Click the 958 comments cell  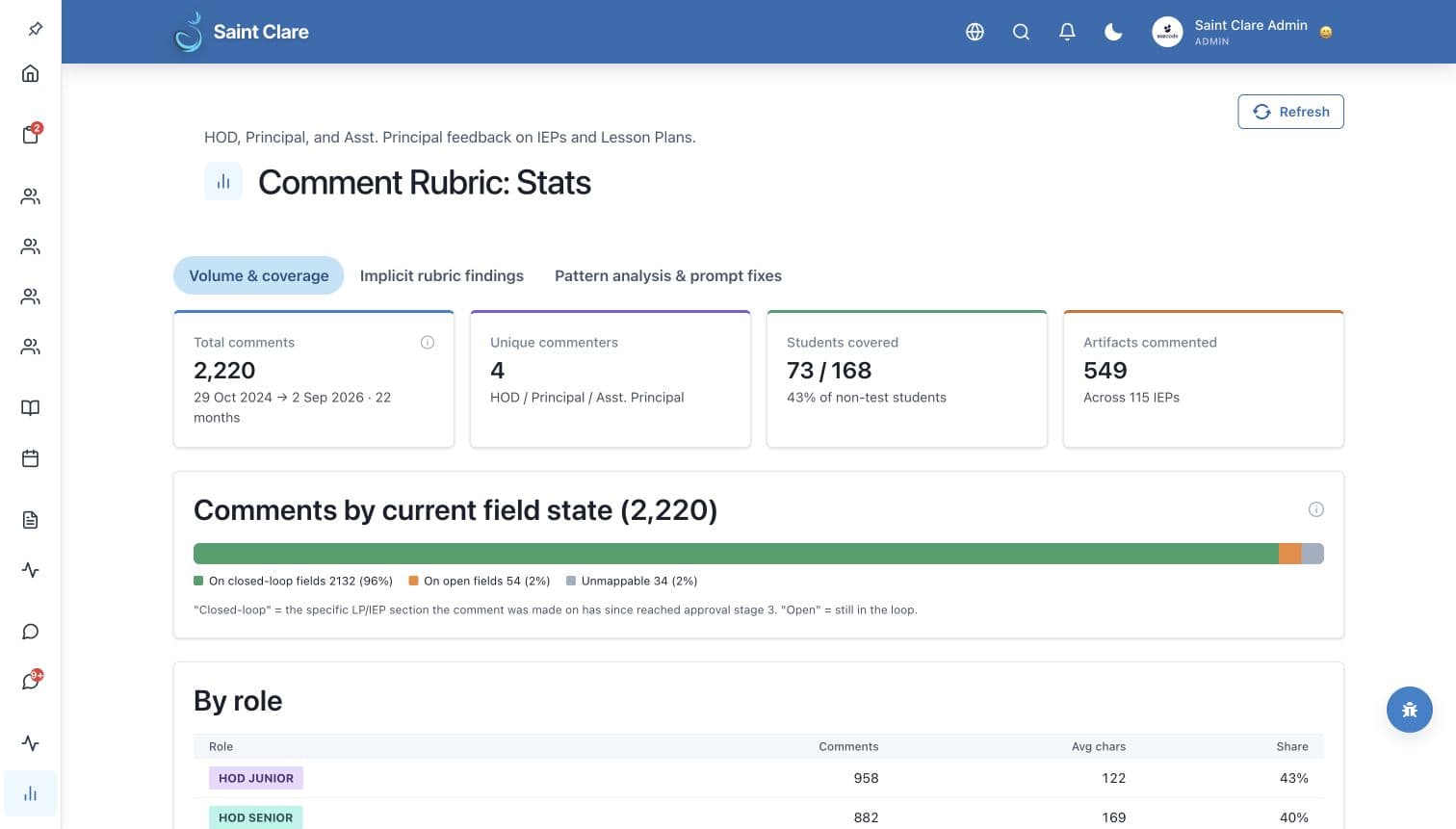tap(866, 778)
